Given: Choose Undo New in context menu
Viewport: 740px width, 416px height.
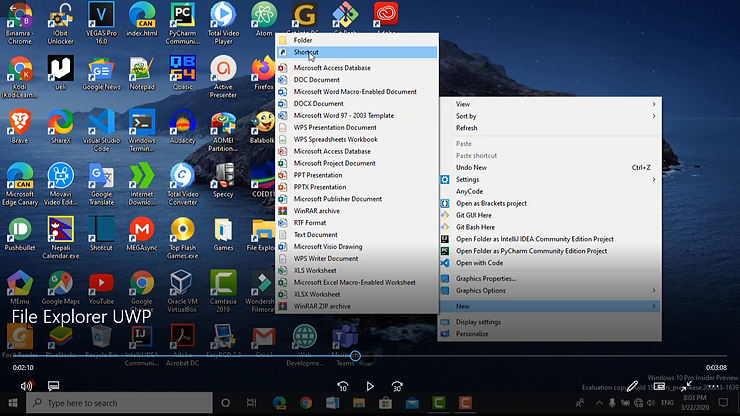Looking at the screenshot, I should pyautogui.click(x=550, y=168).
